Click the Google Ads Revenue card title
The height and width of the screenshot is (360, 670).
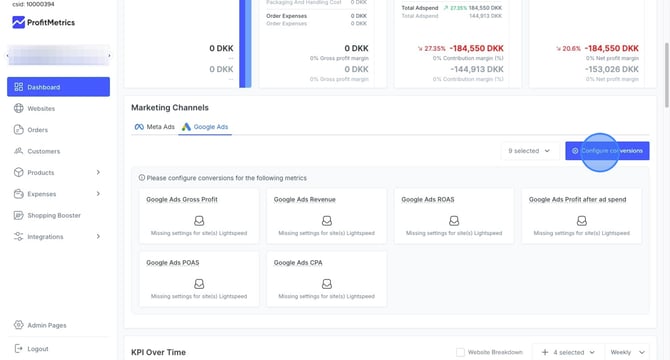[x=305, y=199]
